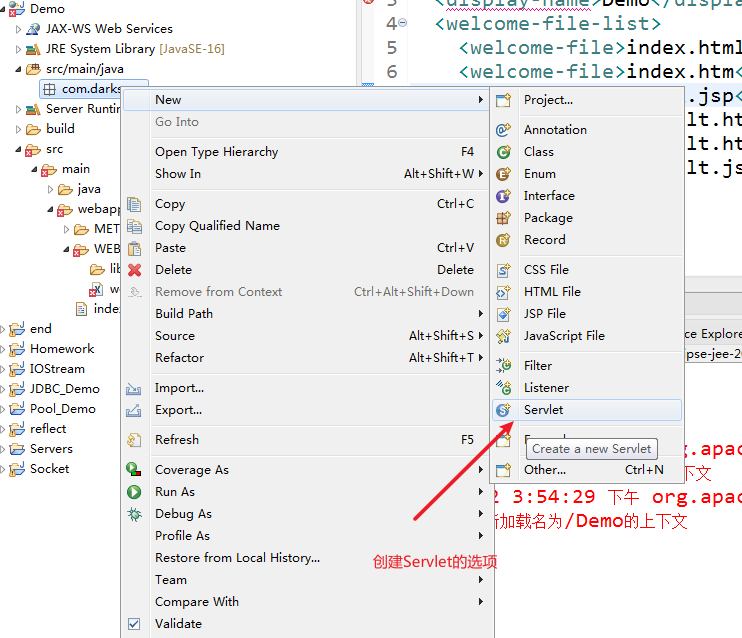Click the Debug As bug icon

pyautogui.click(x=134, y=514)
